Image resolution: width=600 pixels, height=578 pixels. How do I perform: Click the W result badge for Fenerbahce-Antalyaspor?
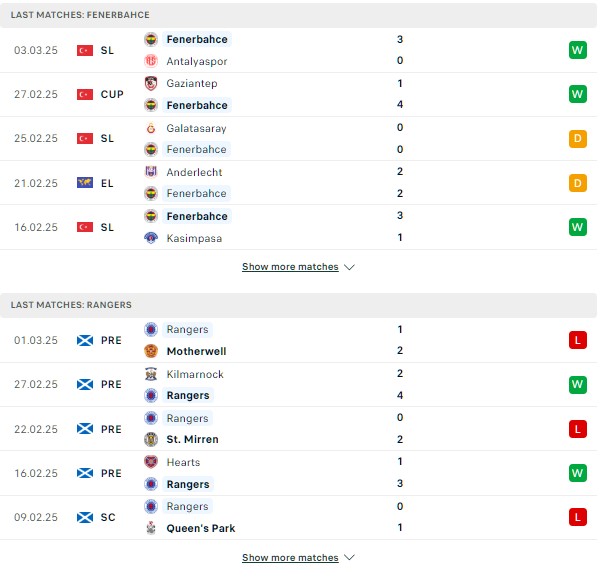coord(577,50)
